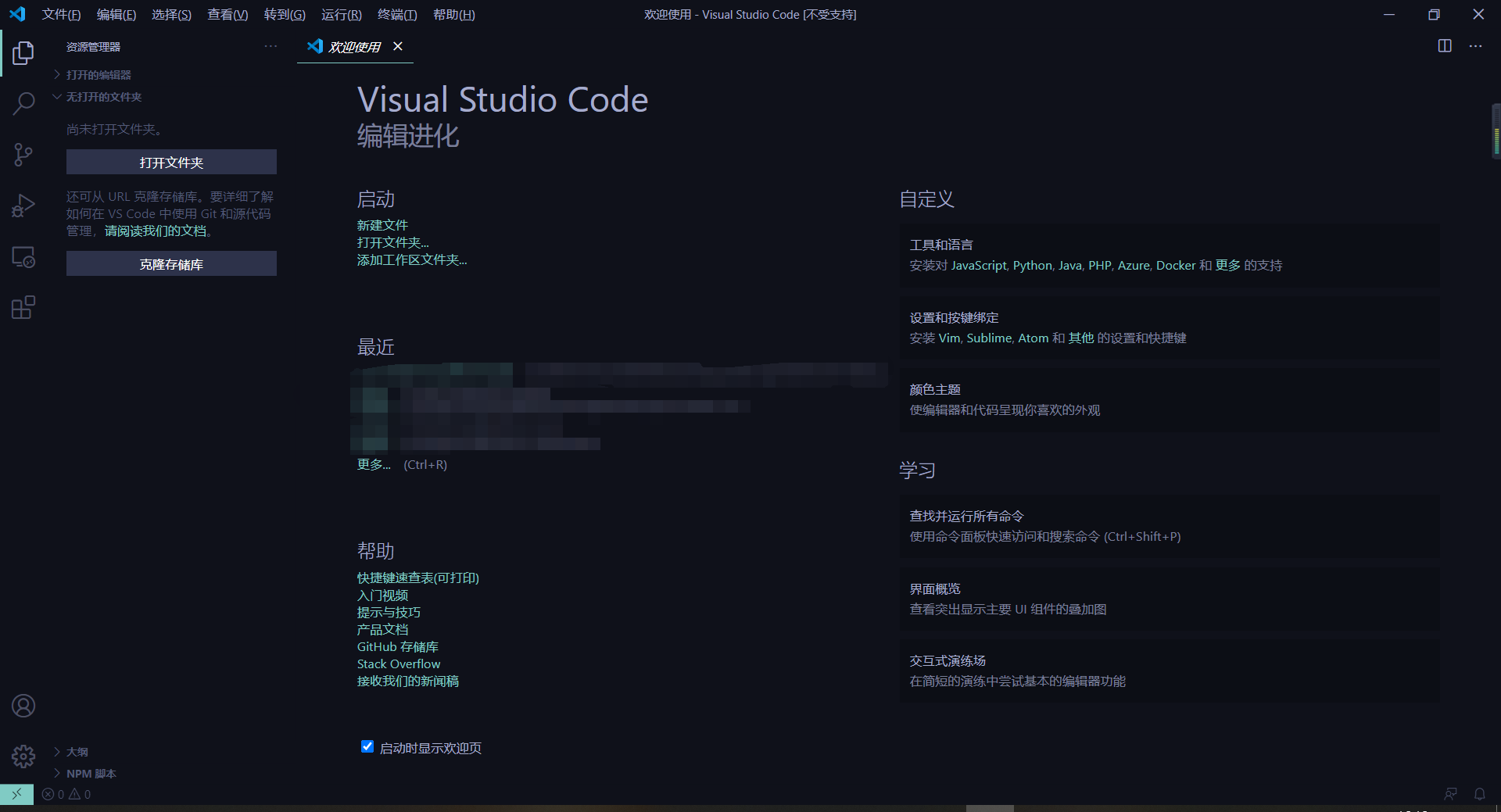Open the Remote Explorer icon
1501x812 pixels.
(x=23, y=256)
